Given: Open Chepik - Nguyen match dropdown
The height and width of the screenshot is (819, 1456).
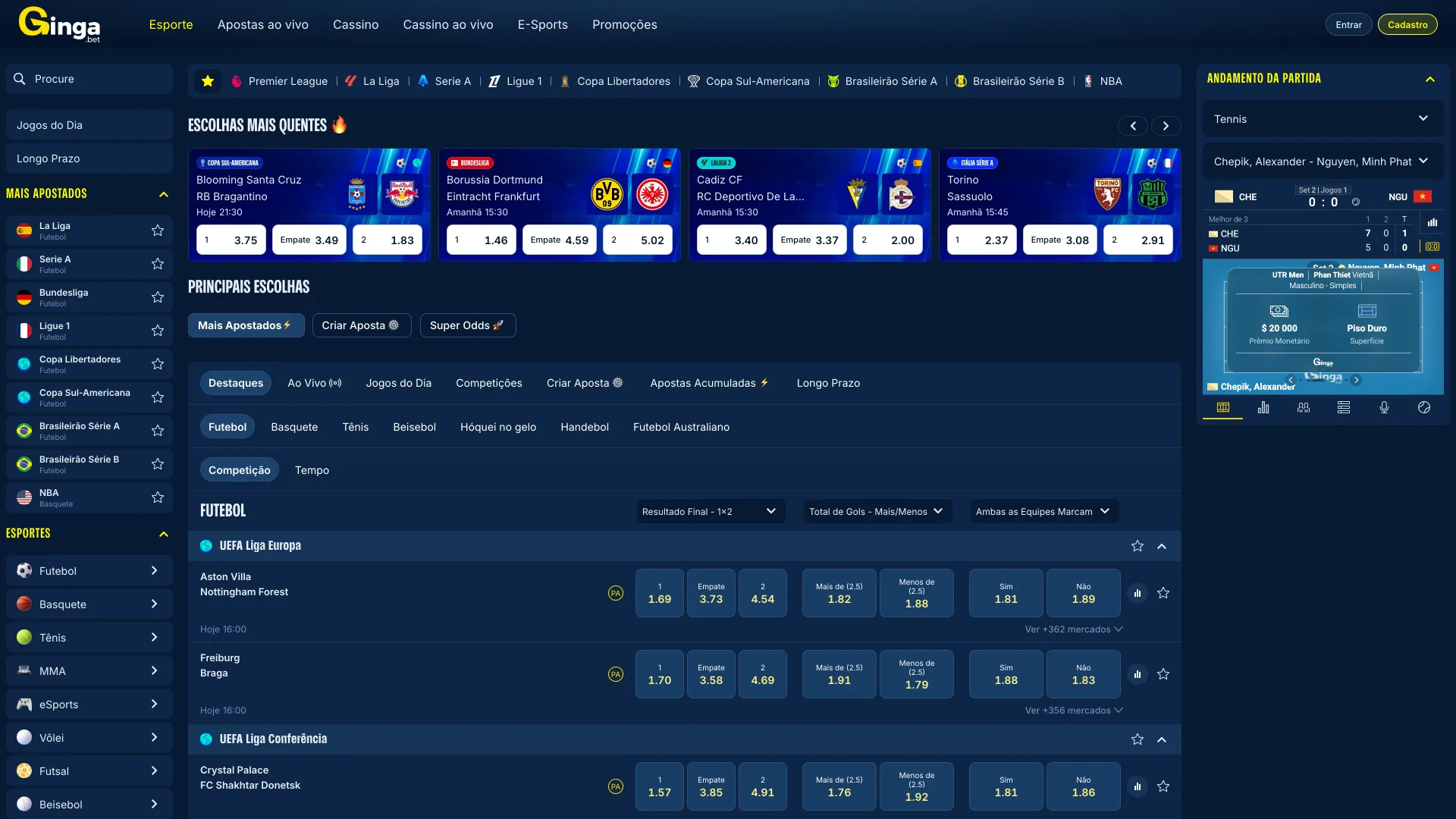Looking at the screenshot, I should click(1322, 162).
